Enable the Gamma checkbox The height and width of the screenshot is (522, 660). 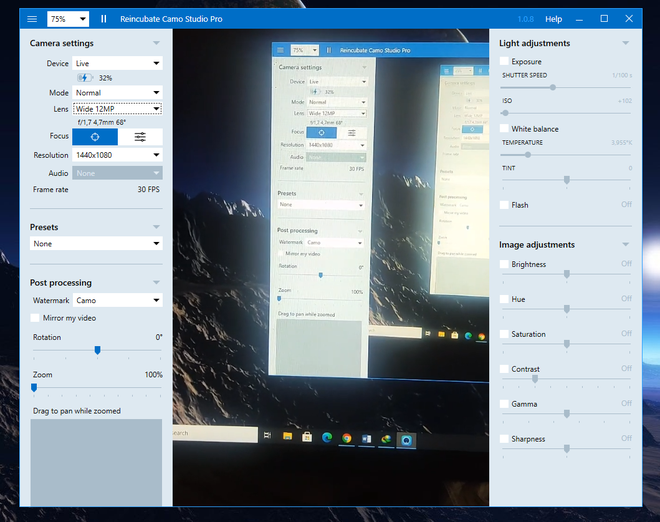pyautogui.click(x=504, y=404)
